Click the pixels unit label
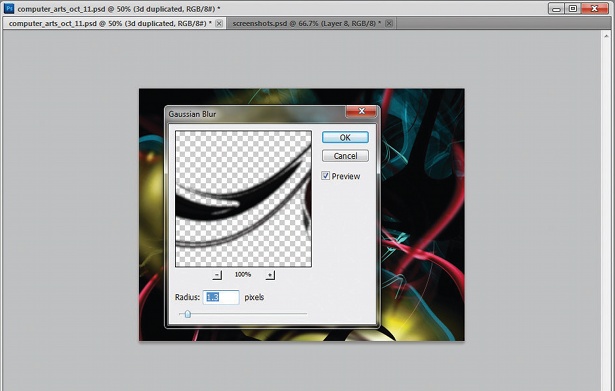This screenshot has height=391, width=615. [x=254, y=297]
